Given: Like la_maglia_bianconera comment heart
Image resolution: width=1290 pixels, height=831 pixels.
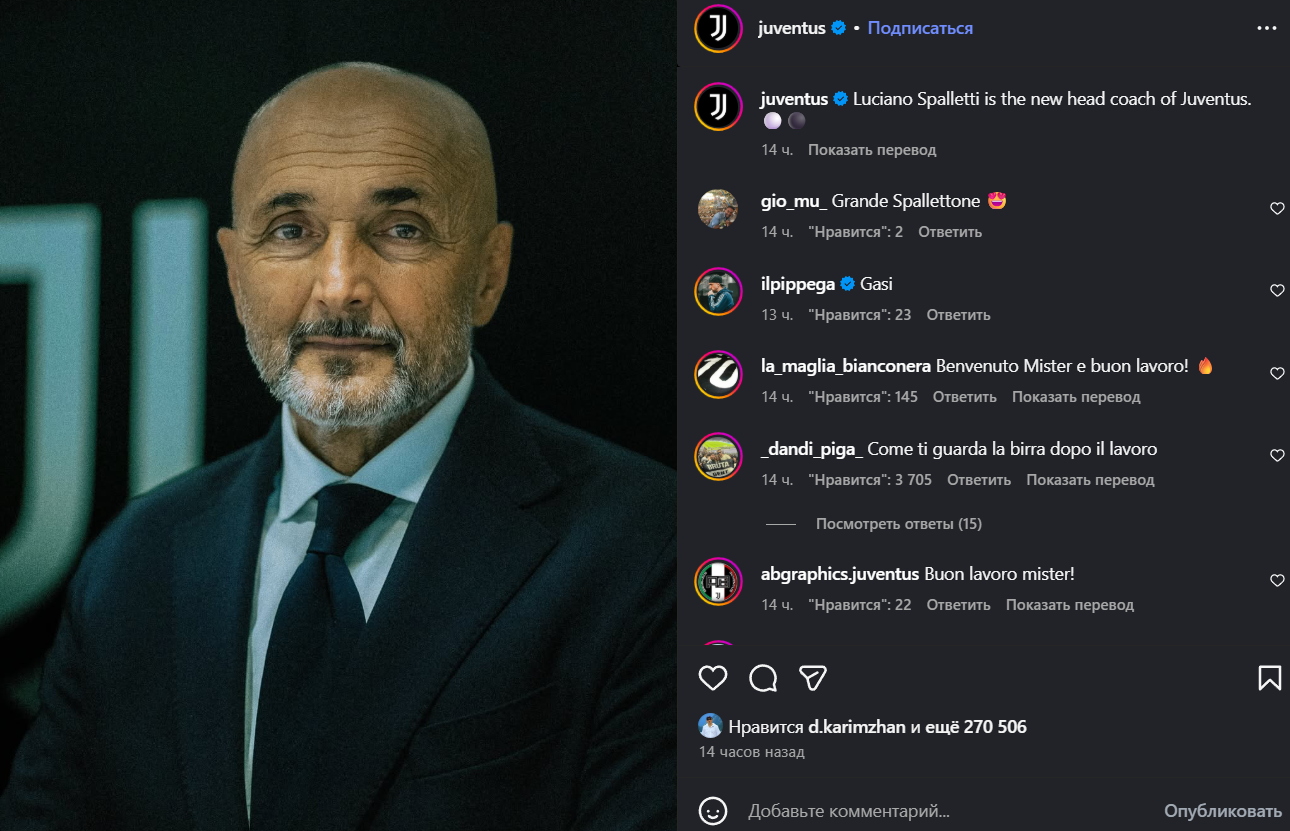Looking at the screenshot, I should point(1276,374).
